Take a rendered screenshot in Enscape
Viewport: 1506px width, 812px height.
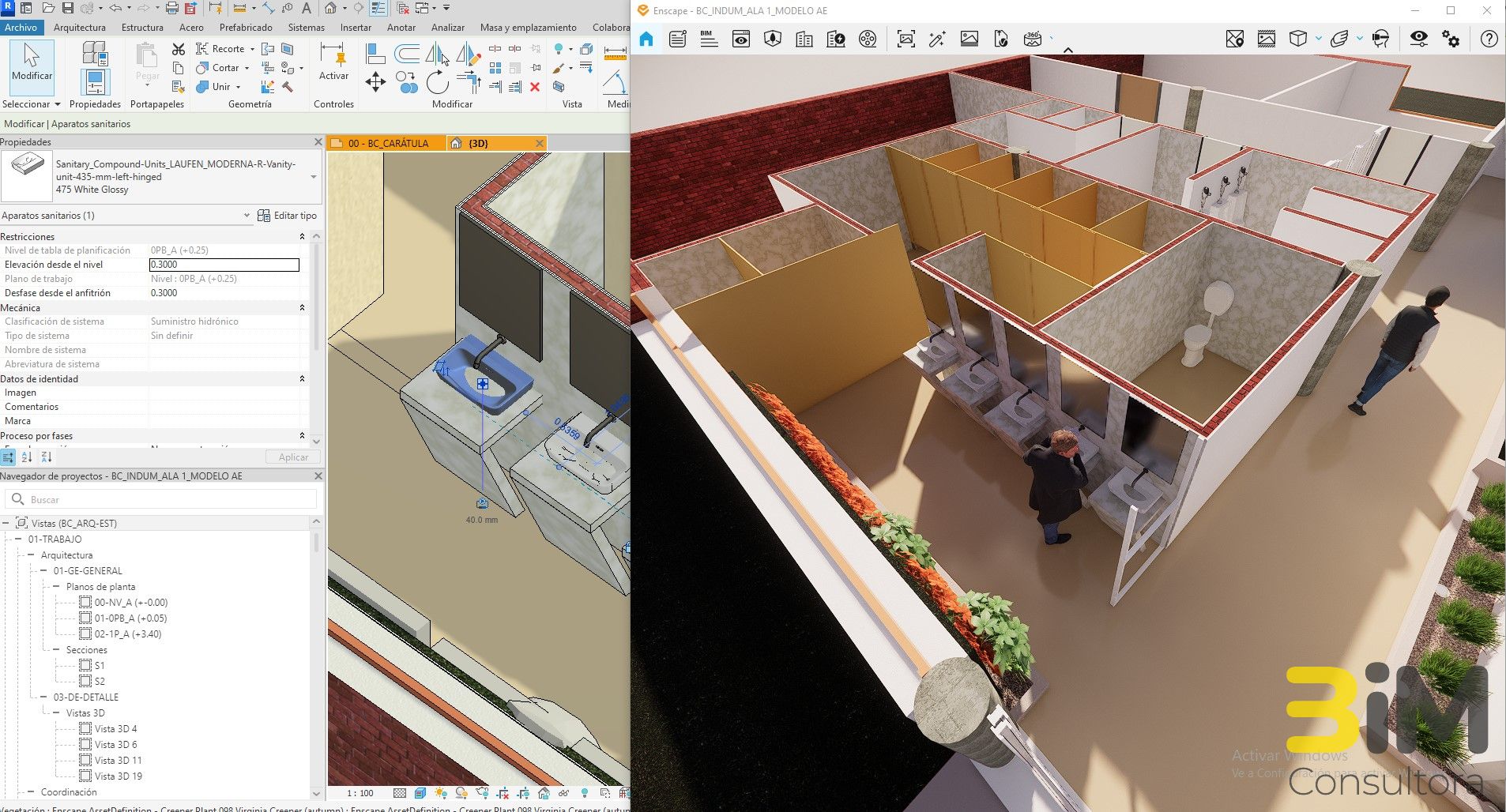pyautogui.click(x=906, y=38)
